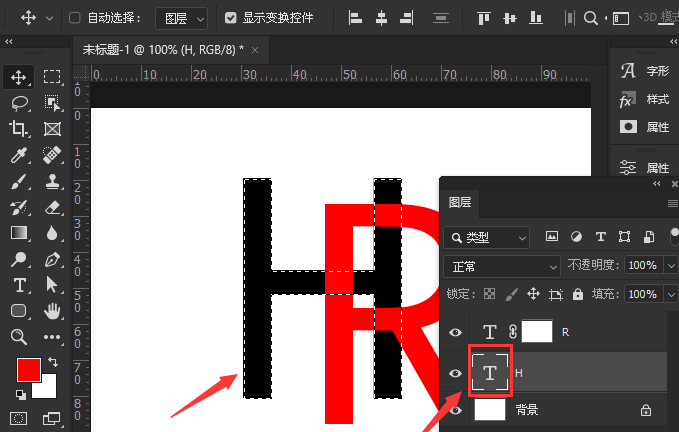Open the 图层 auto-select target dropdown

[x=182, y=18]
